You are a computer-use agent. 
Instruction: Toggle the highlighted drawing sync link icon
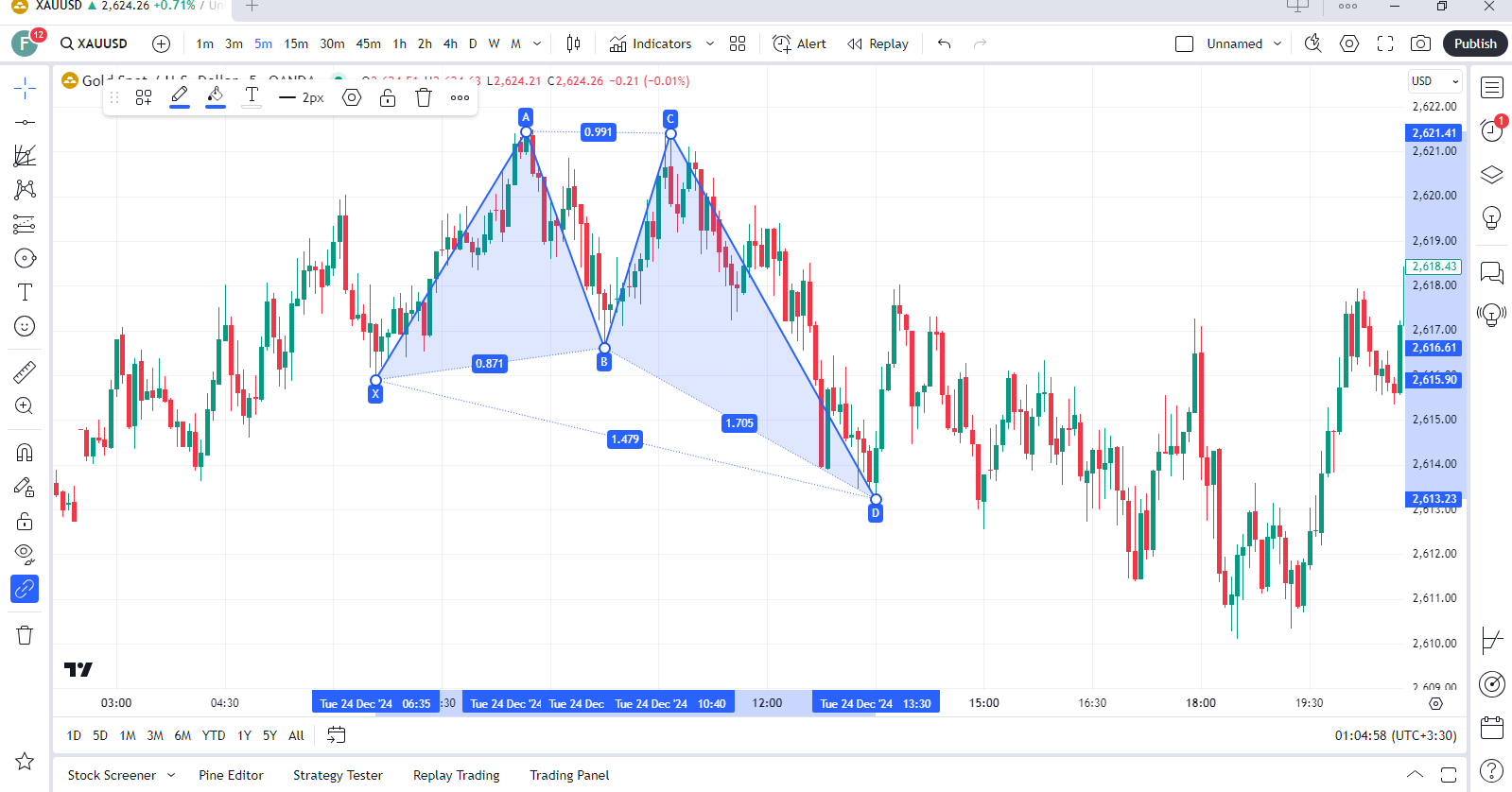[25, 589]
